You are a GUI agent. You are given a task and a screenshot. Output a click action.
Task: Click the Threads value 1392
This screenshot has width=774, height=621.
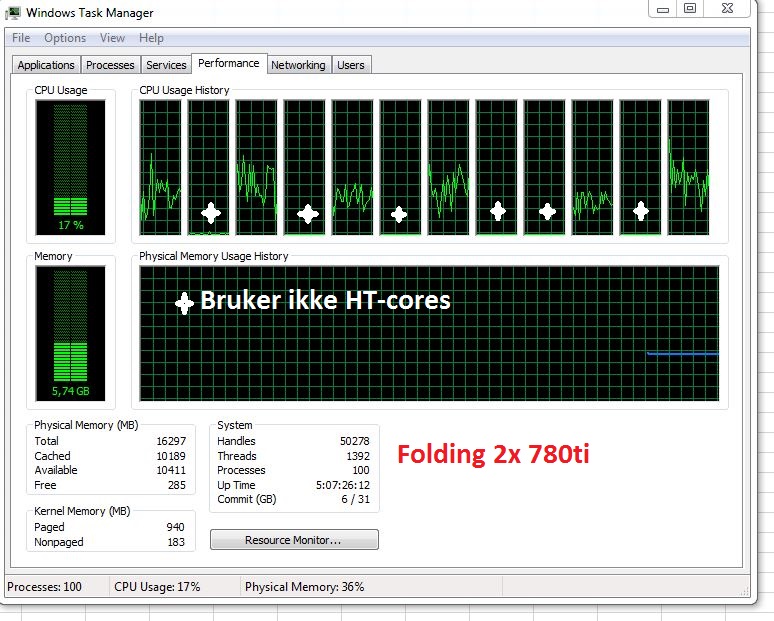tap(358, 456)
